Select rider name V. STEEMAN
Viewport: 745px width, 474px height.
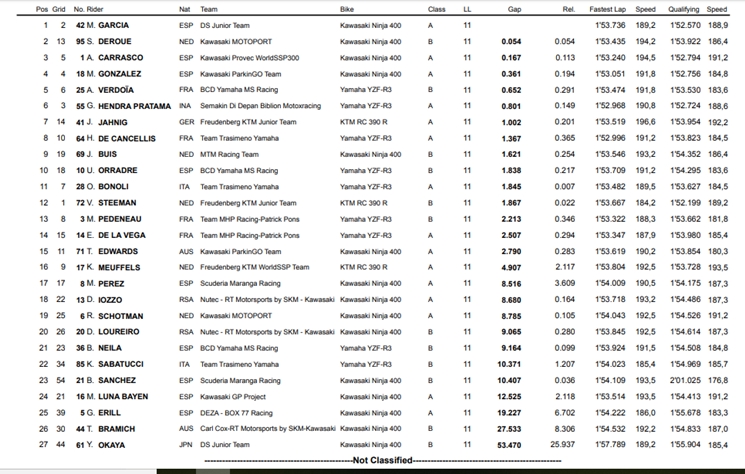(x=112, y=203)
